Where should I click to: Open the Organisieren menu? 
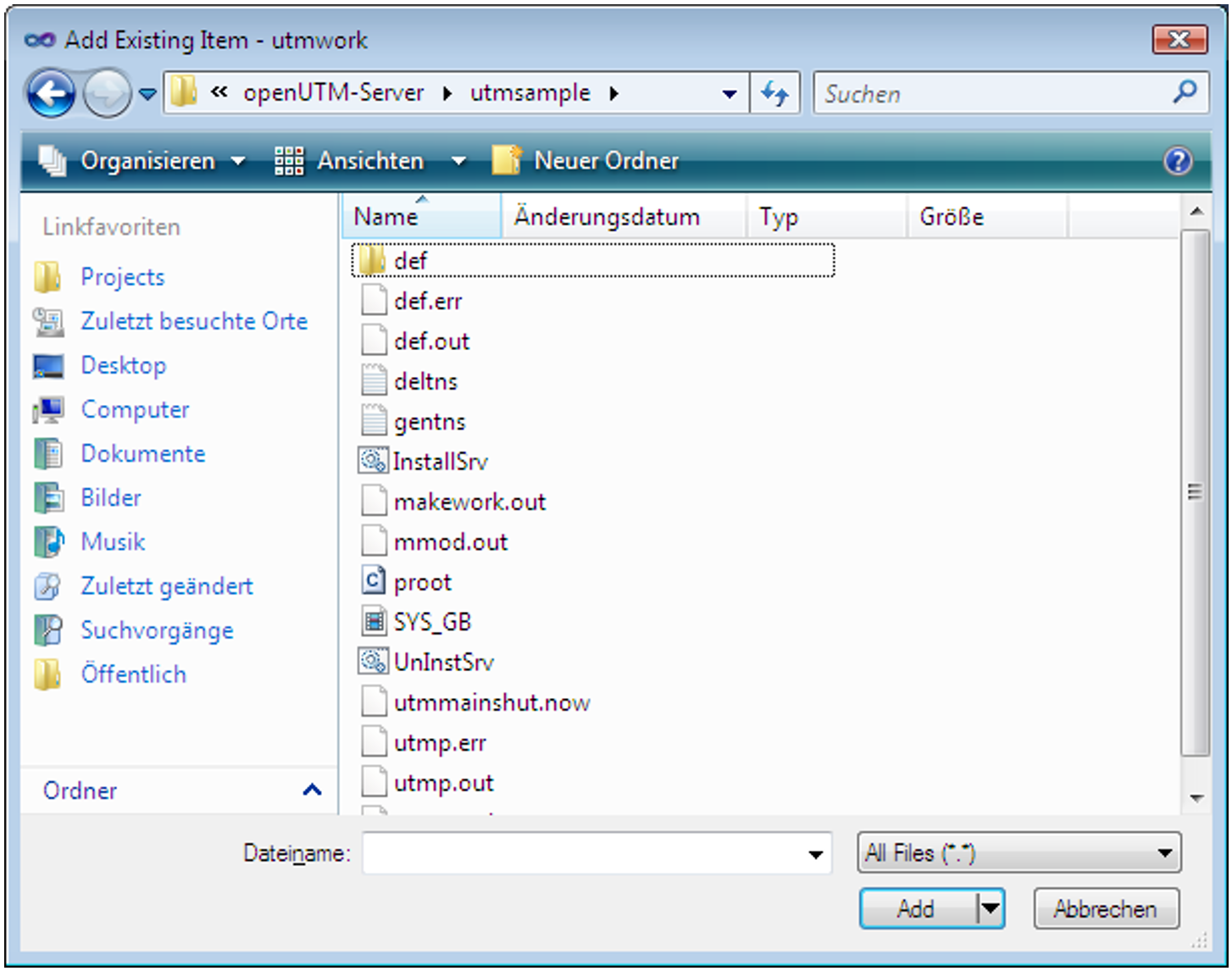pos(146,161)
